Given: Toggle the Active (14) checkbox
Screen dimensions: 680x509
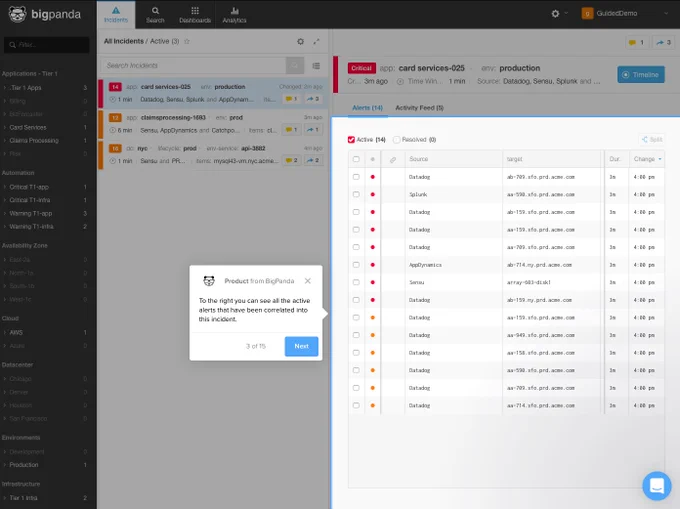Looking at the screenshot, I should 351,140.
